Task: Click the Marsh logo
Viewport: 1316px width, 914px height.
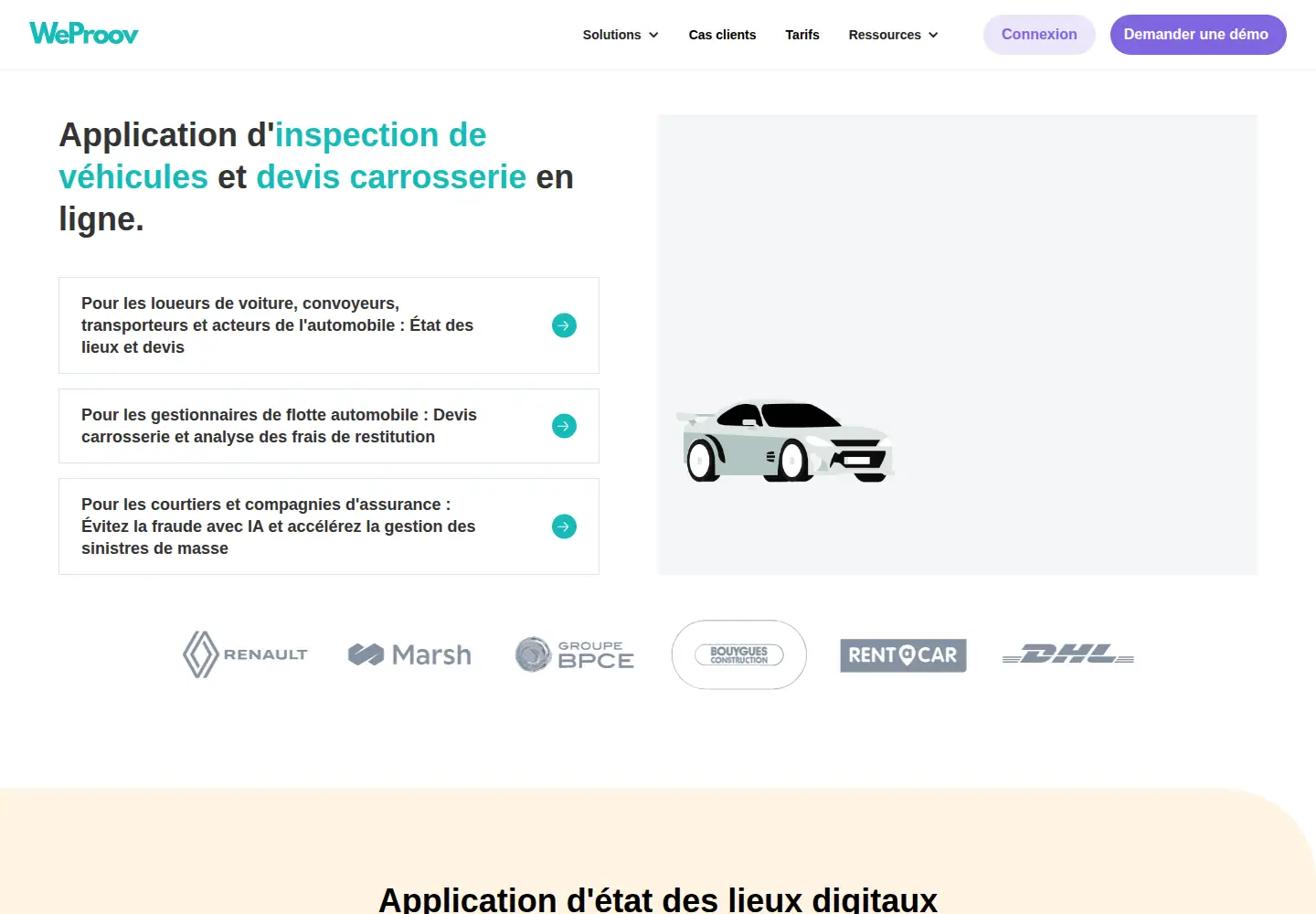Action: (409, 654)
